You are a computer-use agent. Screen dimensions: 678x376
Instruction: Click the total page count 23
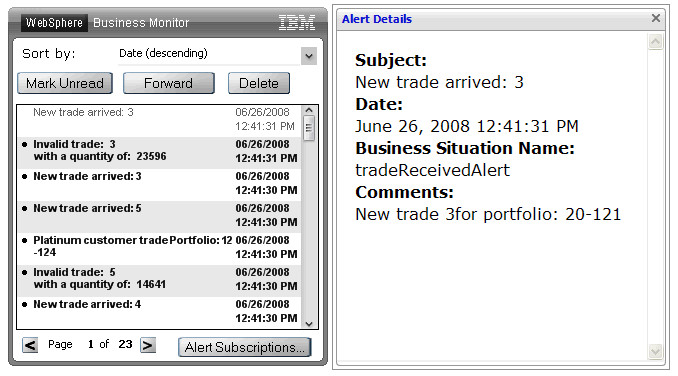point(125,344)
